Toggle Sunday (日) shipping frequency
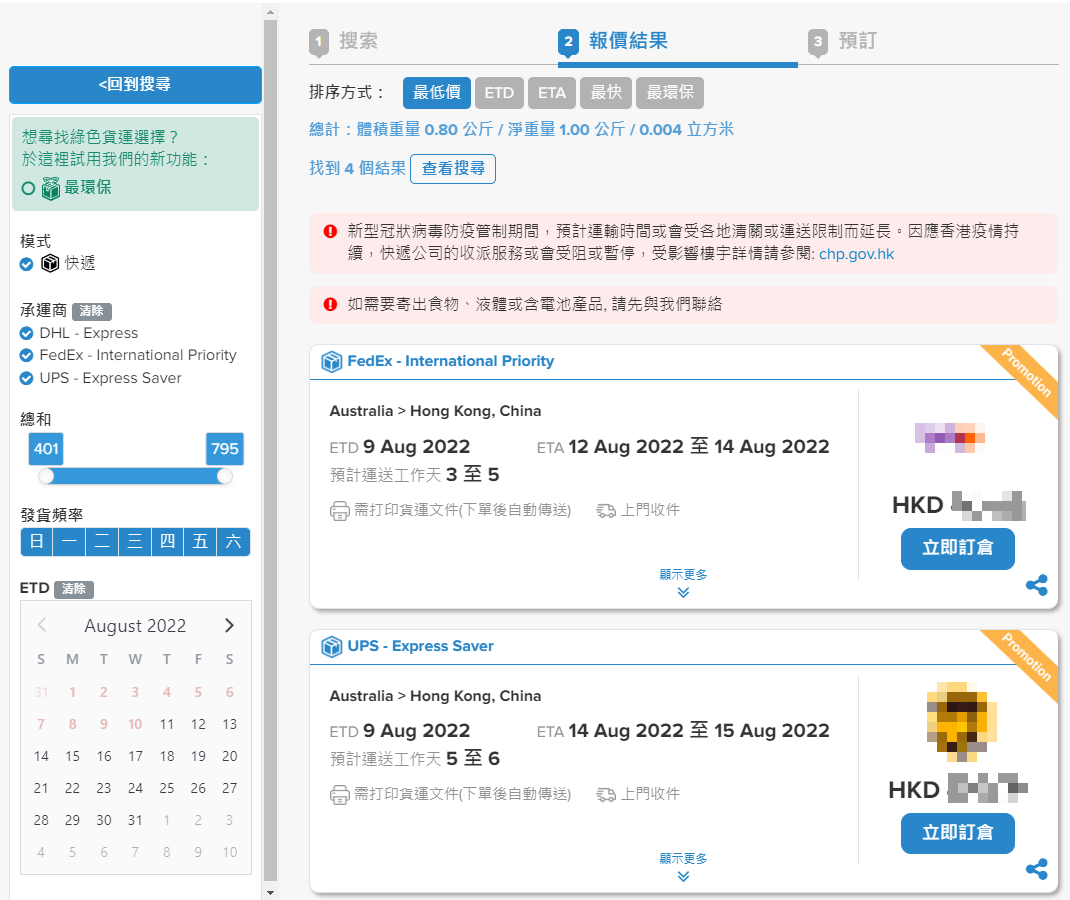The height and width of the screenshot is (900, 1070). (37, 542)
